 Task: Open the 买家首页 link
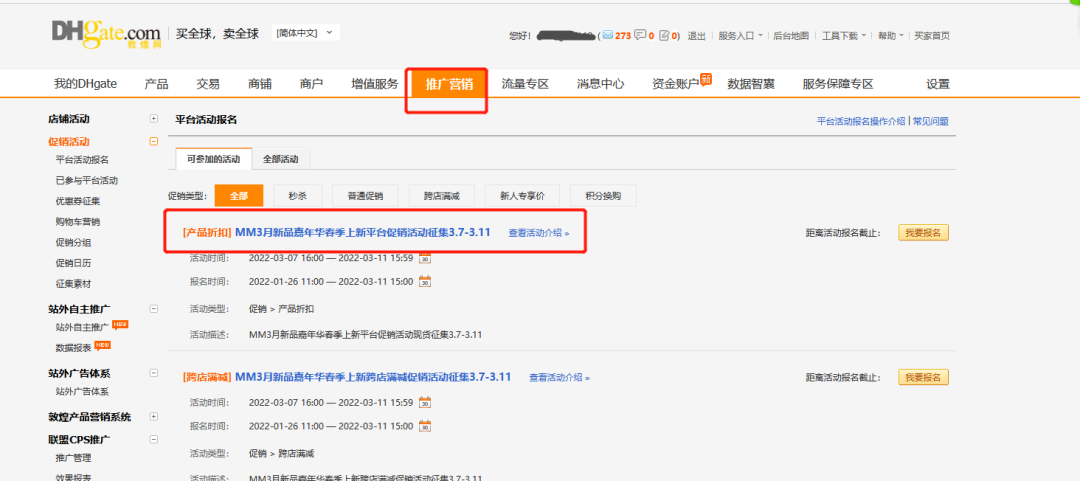(x=931, y=36)
